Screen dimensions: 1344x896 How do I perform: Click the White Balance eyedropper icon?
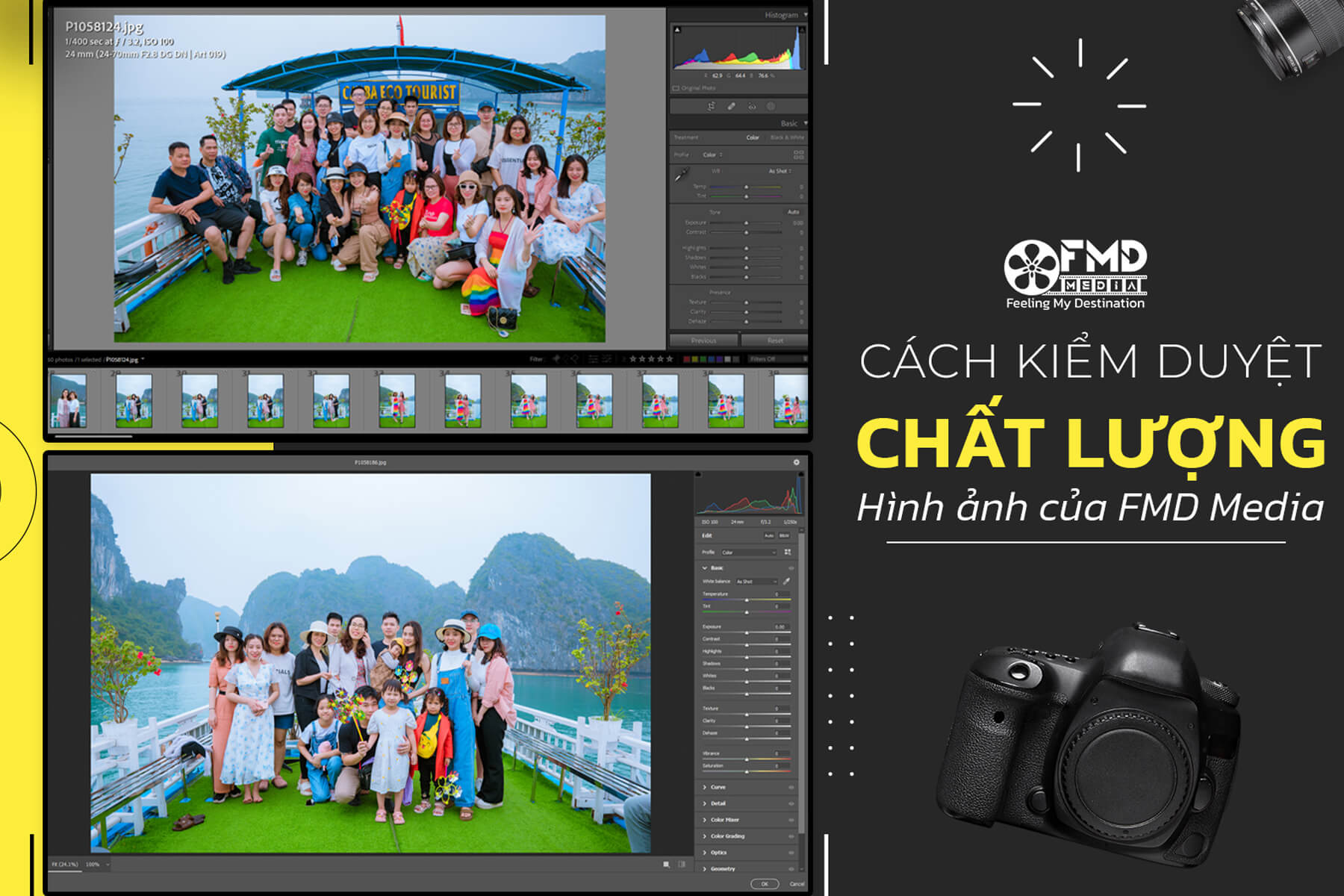tap(787, 582)
